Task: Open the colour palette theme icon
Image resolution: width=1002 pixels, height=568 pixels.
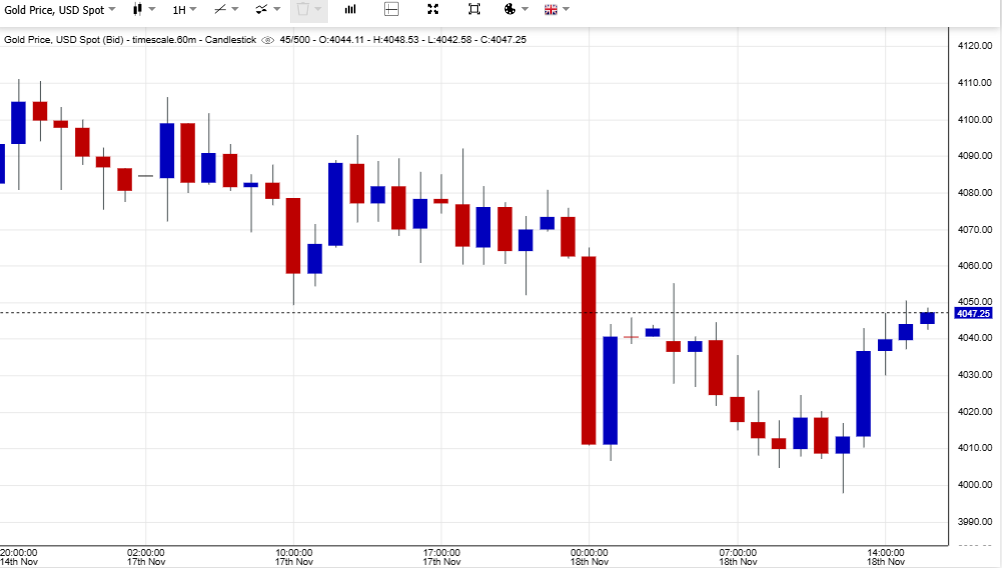Action: 509,10
